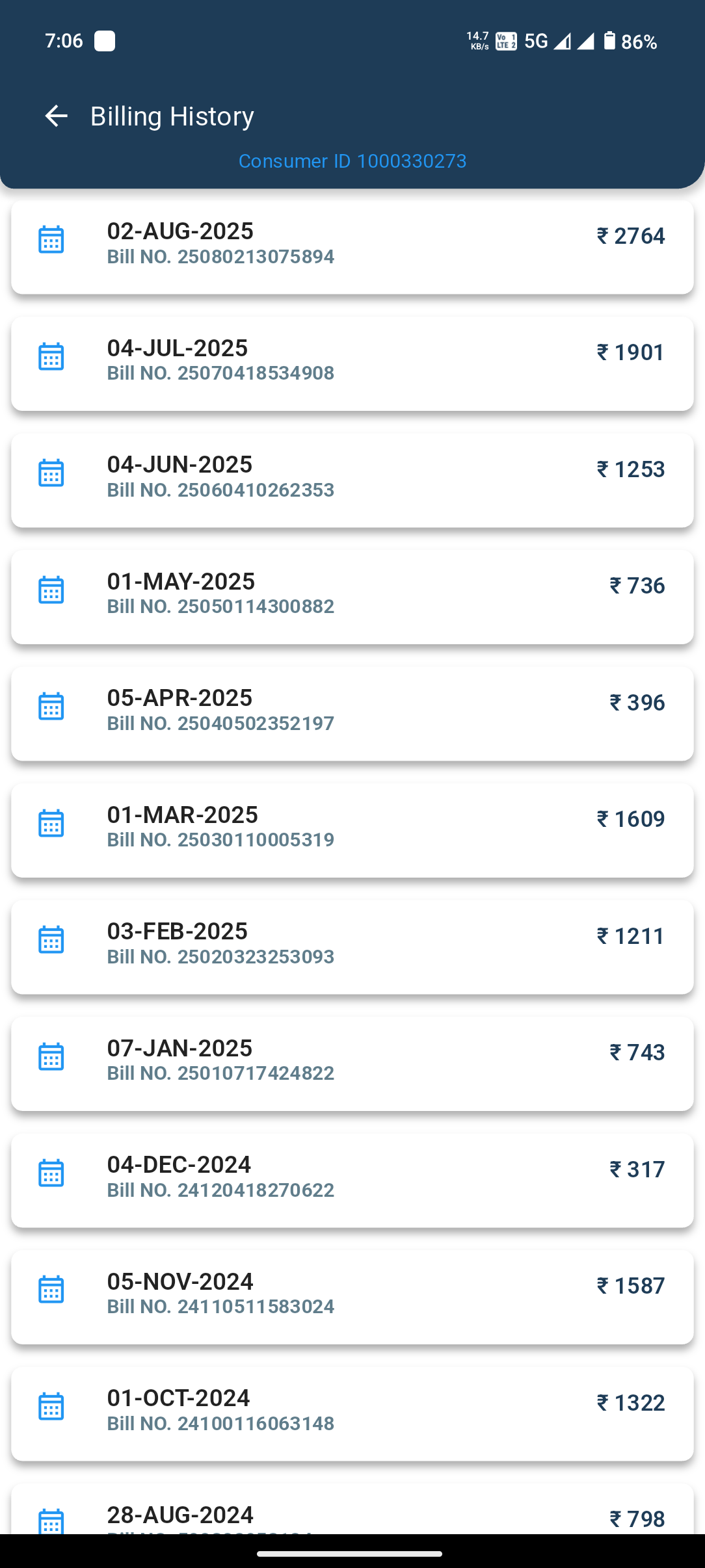This screenshot has height=1568, width=705.
Task: Tap the calendar icon beside 01-MAR-2025
Action: (x=51, y=824)
